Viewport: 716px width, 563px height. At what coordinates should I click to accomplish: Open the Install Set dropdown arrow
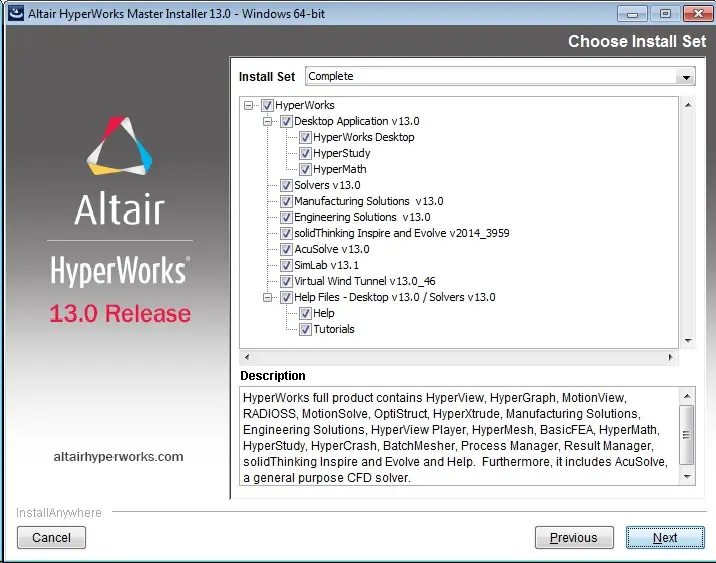(x=686, y=77)
